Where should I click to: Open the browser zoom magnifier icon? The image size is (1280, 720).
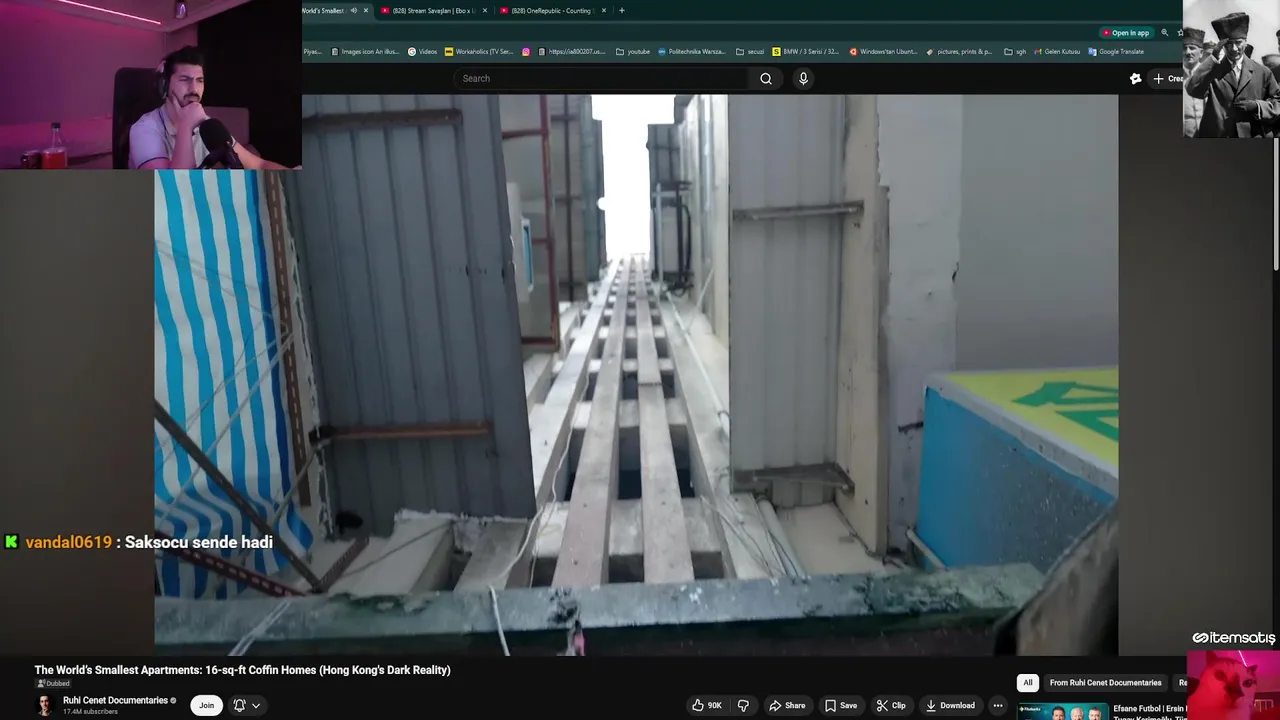click(x=1165, y=33)
